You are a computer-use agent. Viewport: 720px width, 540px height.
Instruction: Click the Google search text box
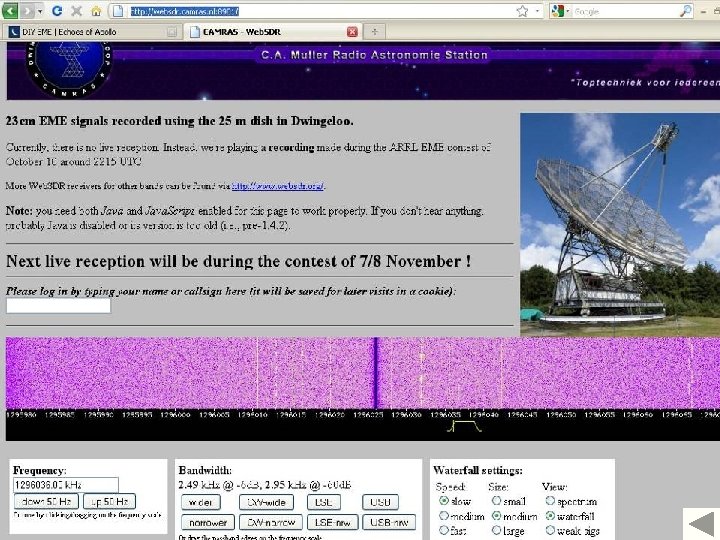625,11
